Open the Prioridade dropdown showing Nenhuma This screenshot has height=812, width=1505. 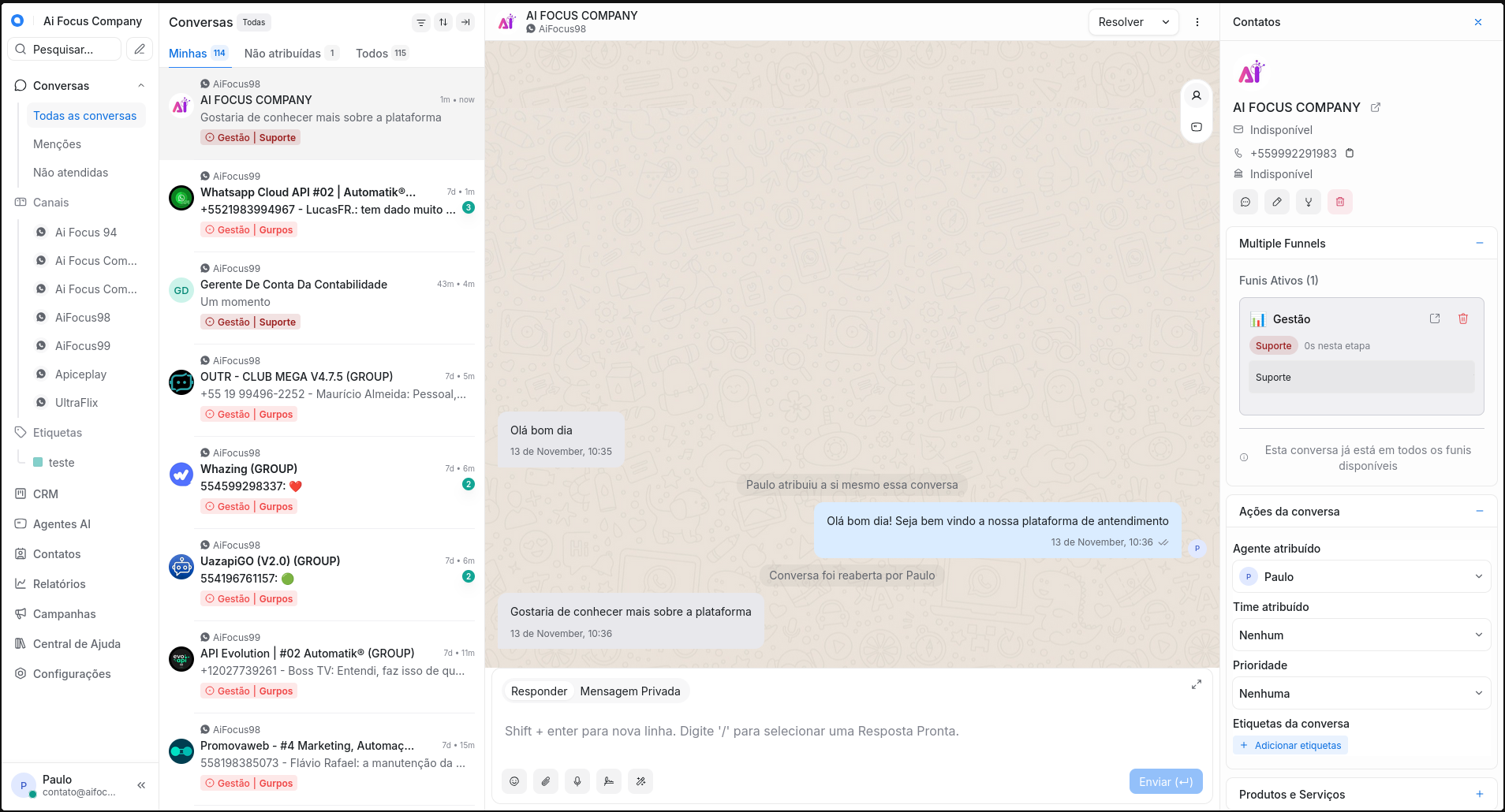[x=1361, y=693]
